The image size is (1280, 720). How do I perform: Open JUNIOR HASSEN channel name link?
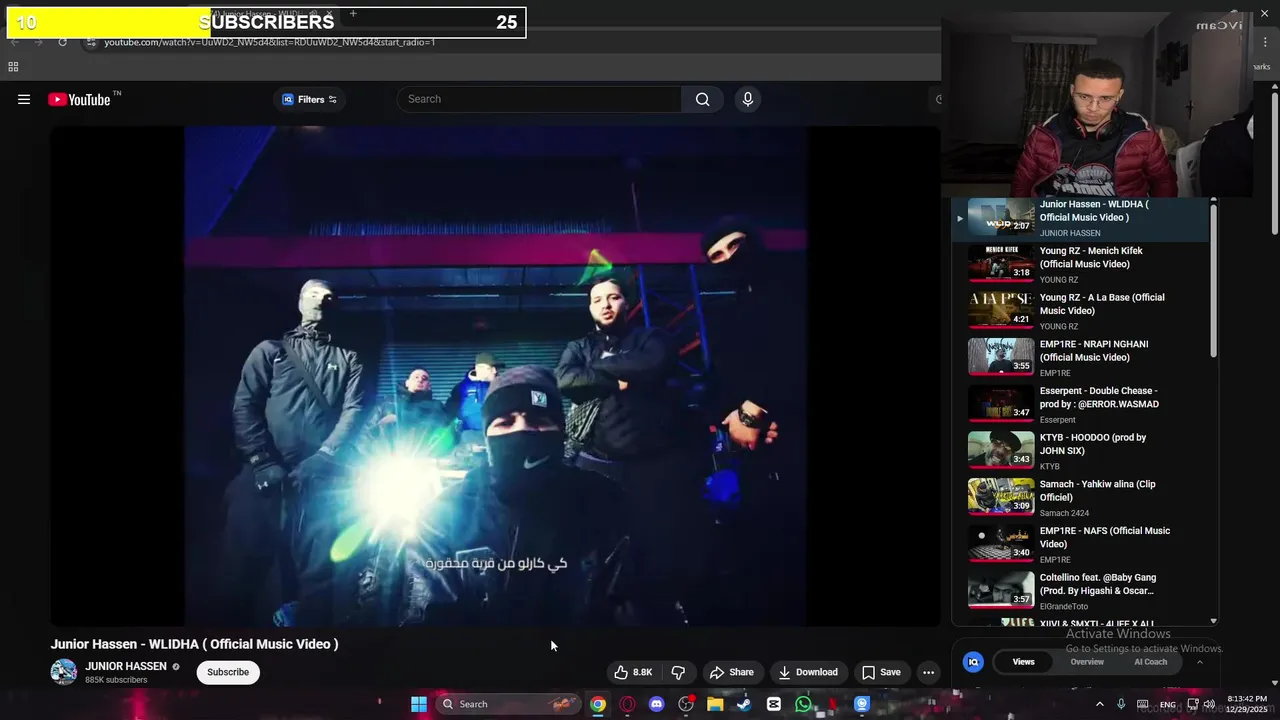tap(126, 666)
